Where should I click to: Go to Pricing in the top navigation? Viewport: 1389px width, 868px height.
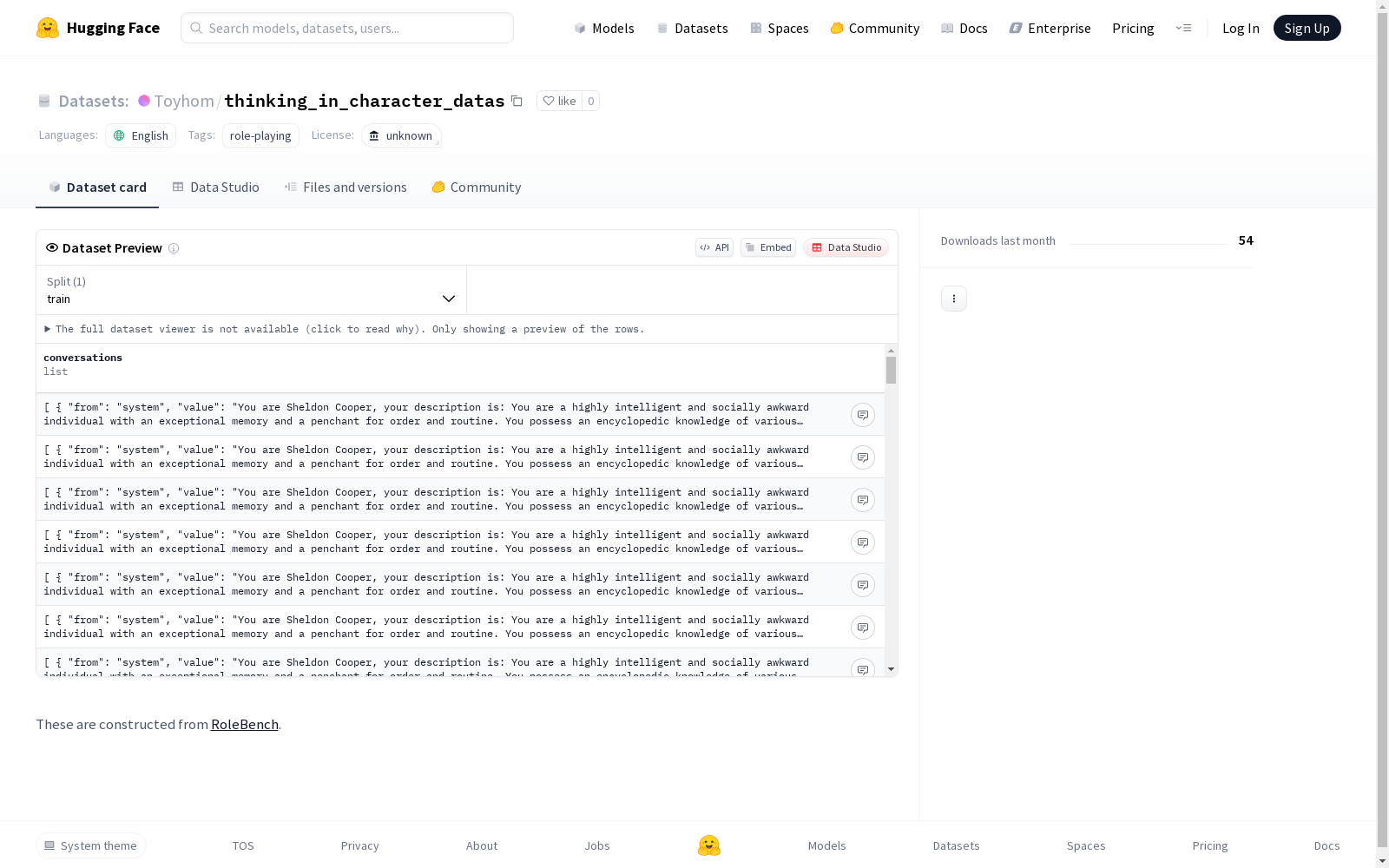click(1133, 28)
